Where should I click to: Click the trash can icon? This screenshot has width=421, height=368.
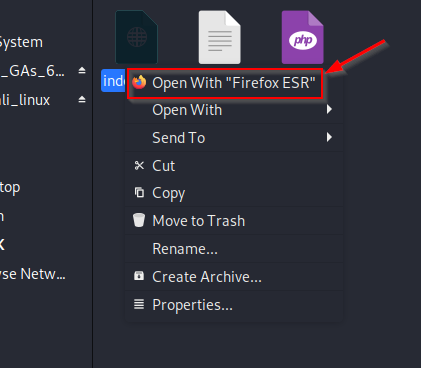pyautogui.click(x=139, y=220)
